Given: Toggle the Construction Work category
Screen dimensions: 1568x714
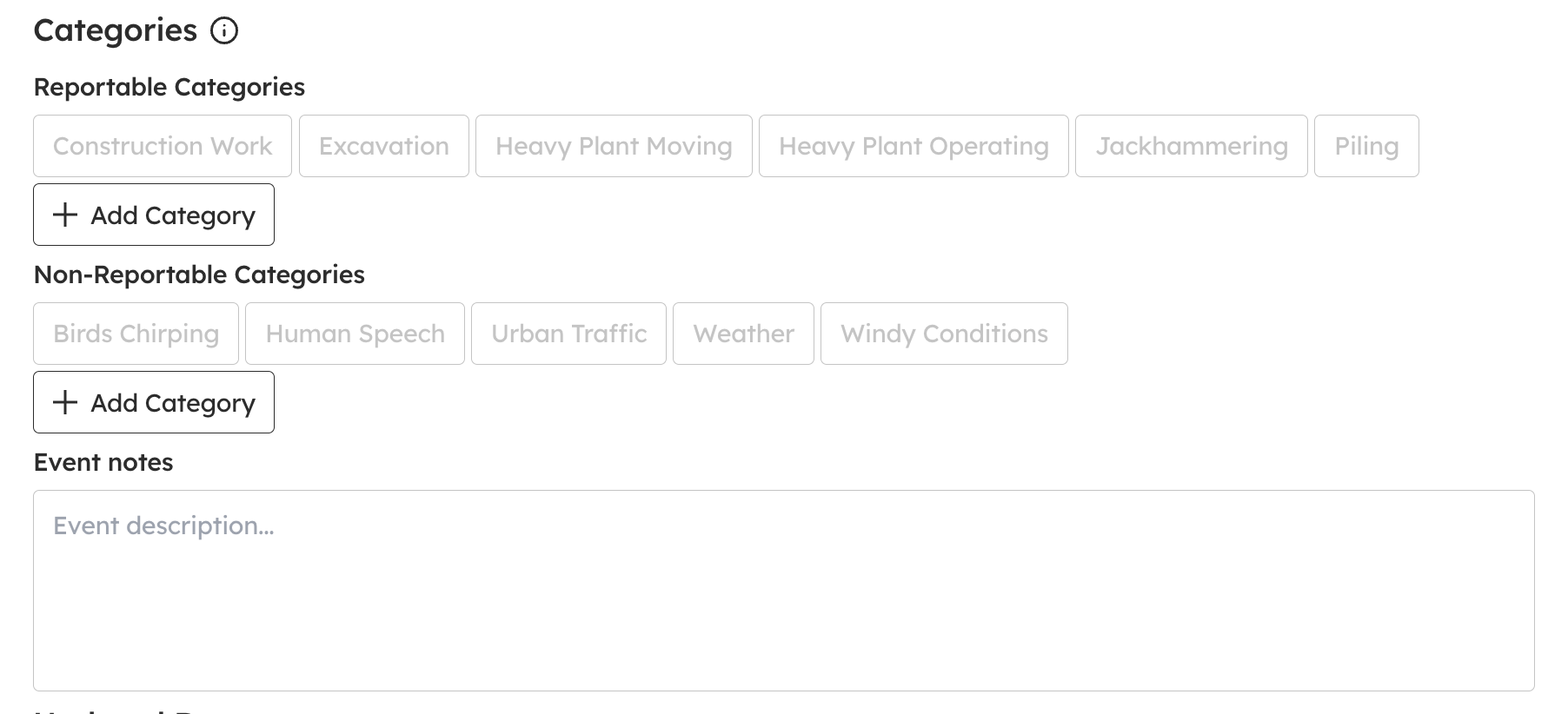Looking at the screenshot, I should (x=163, y=146).
